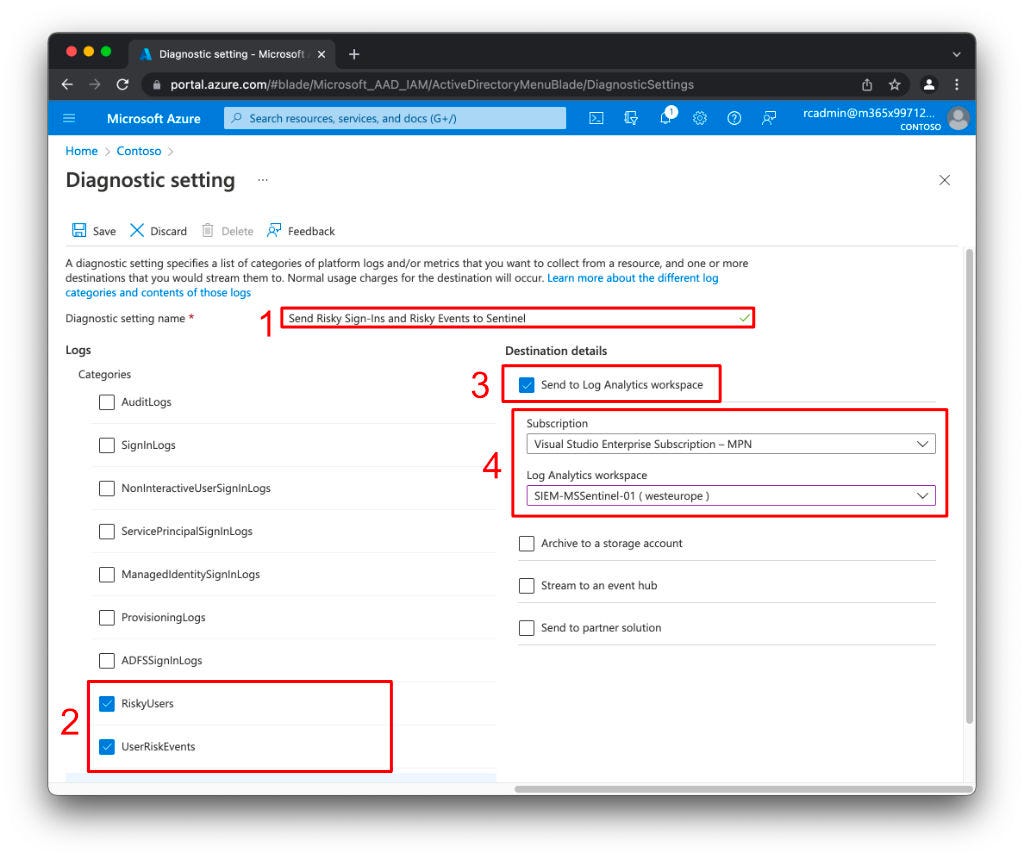Tick the ADFSSignInLogs checkbox
This screenshot has width=1024, height=859.
point(106,660)
